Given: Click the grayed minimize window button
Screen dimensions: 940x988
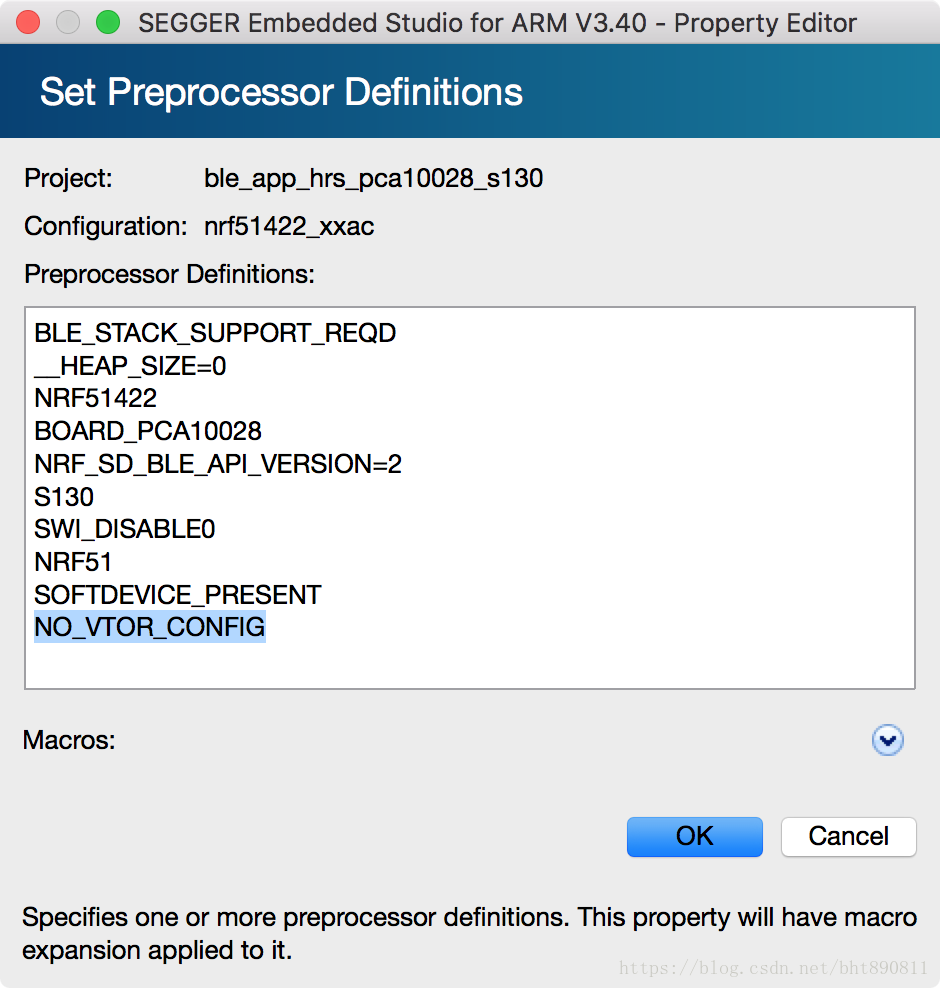Looking at the screenshot, I should [x=68, y=23].
